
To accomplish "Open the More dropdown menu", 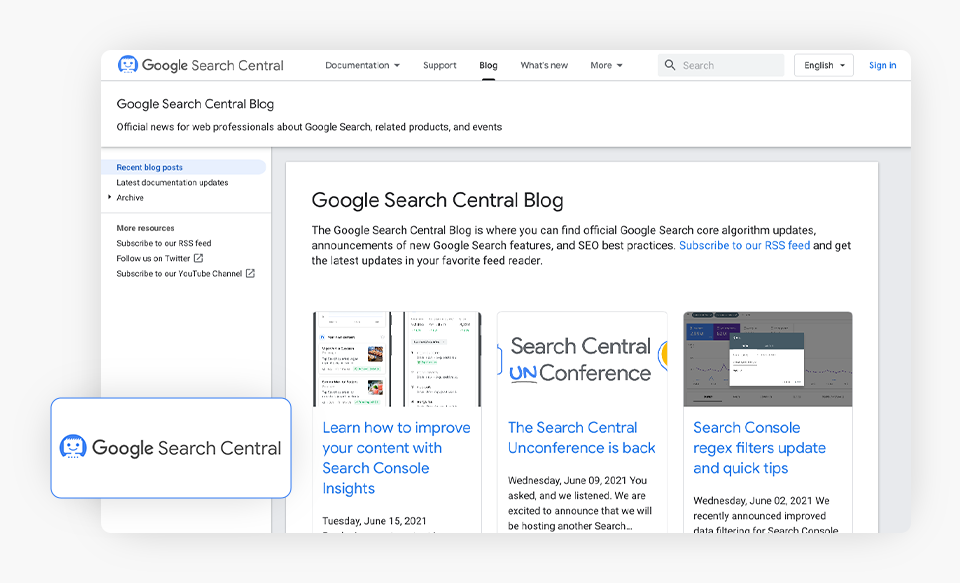I will pos(606,65).
